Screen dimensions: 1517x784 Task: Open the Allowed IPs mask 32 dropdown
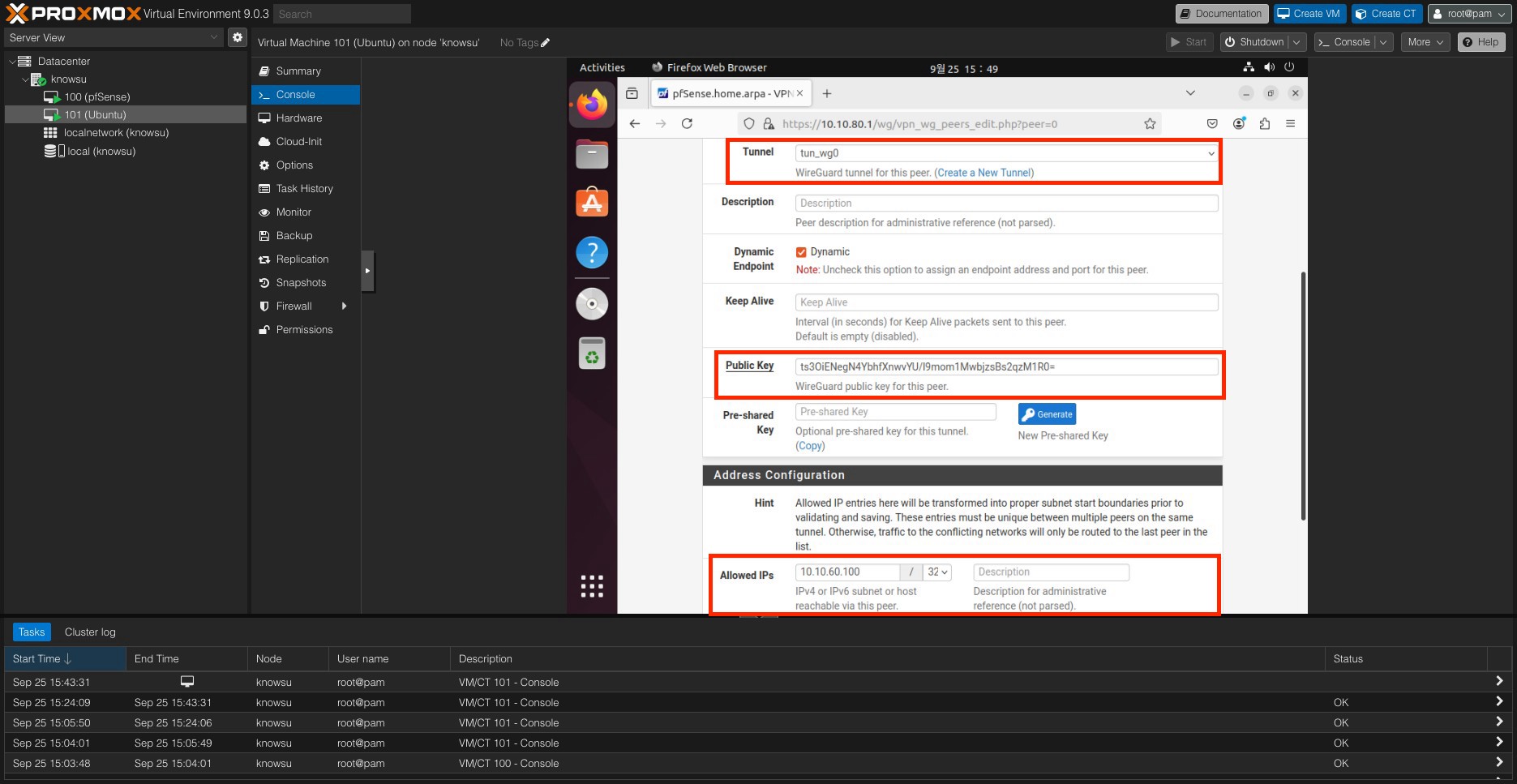pos(938,572)
